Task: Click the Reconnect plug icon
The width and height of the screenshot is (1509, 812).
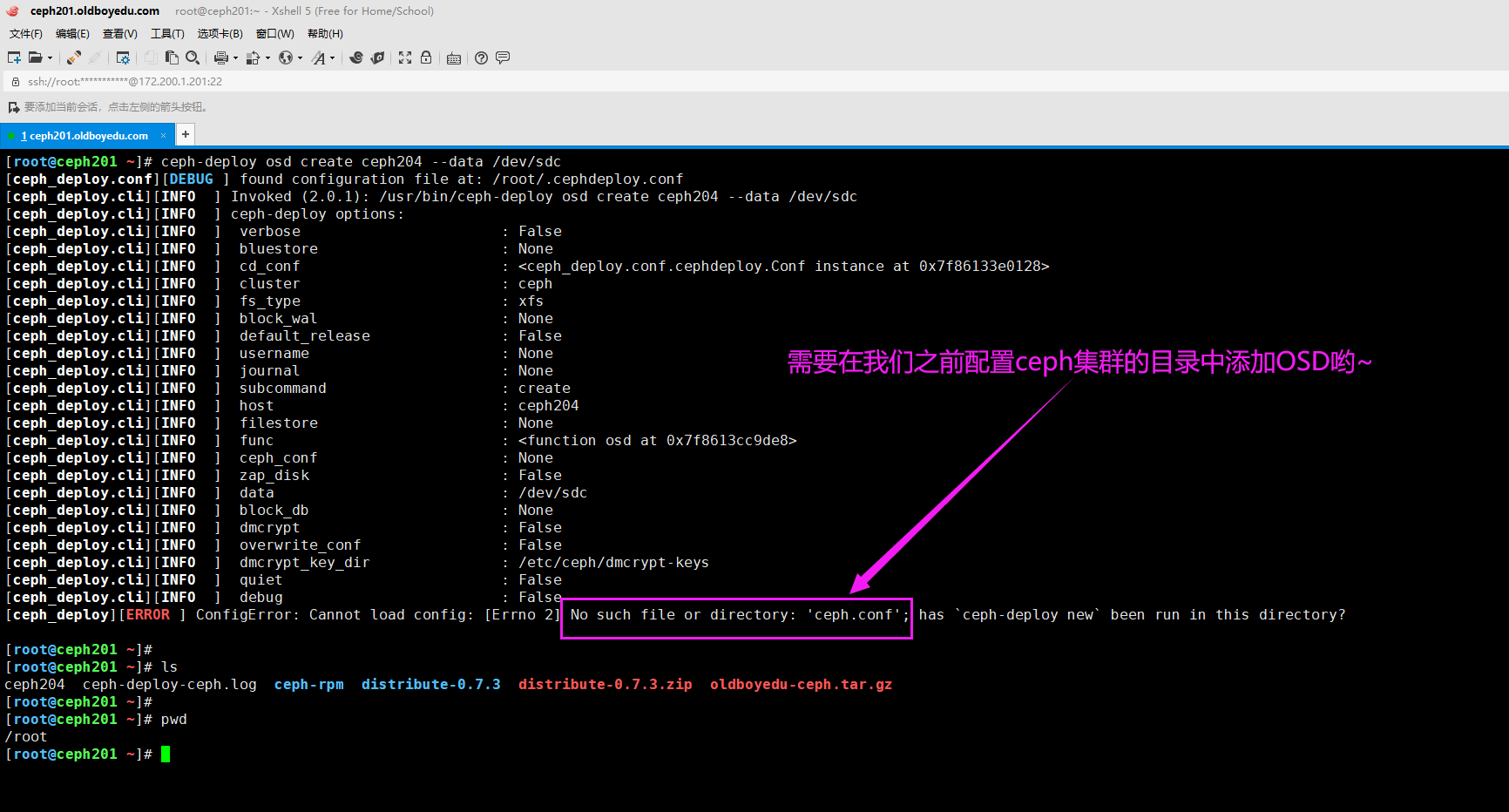Action: [x=74, y=58]
